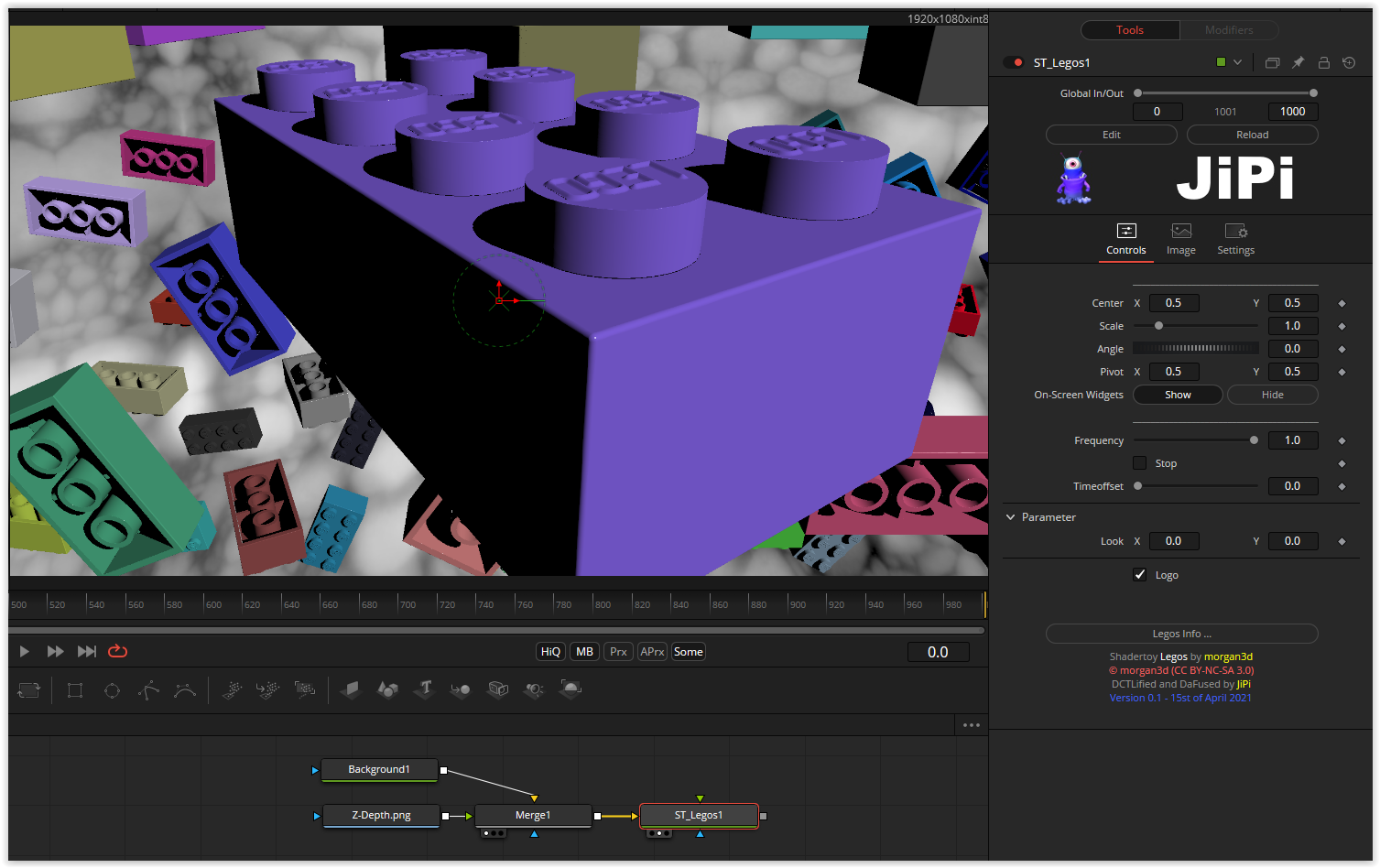The width and height of the screenshot is (1380, 868).
Task: Open the Settings tab
Action: (x=1236, y=240)
